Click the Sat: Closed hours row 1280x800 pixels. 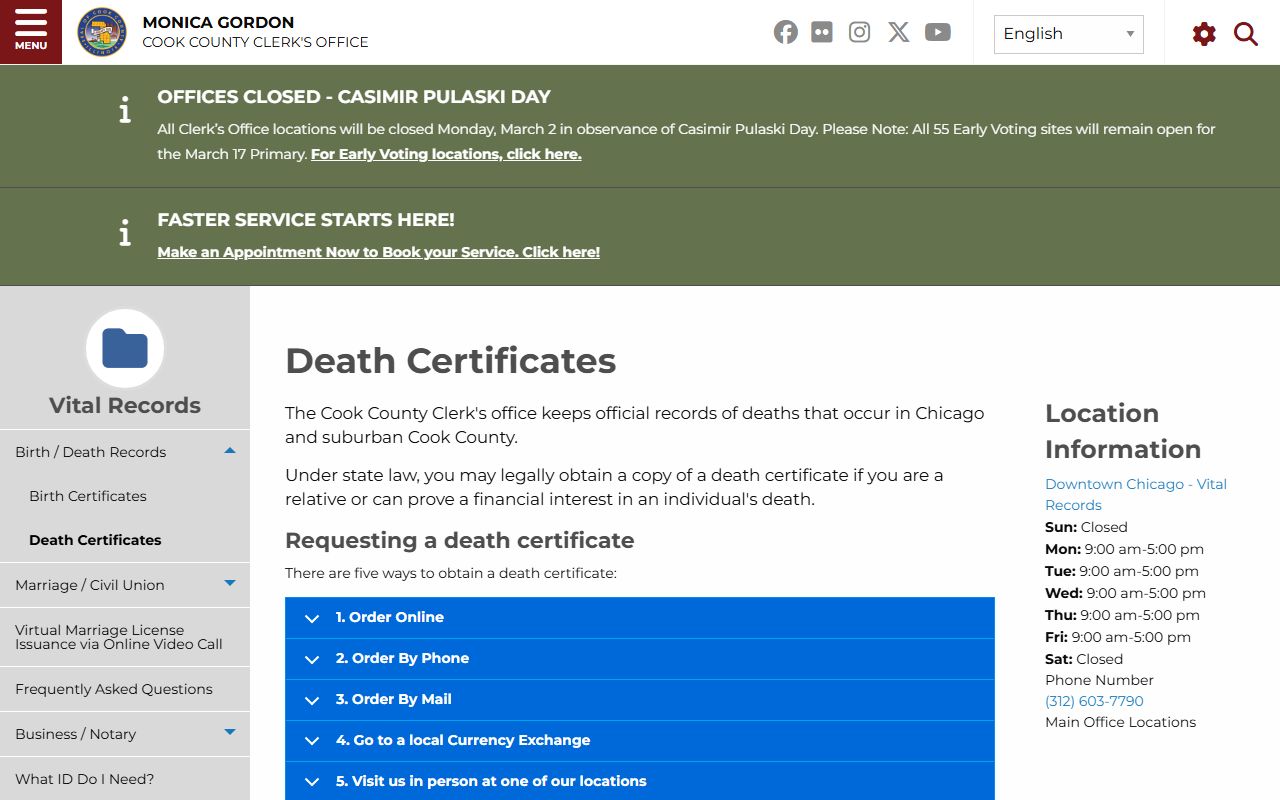(x=1084, y=659)
